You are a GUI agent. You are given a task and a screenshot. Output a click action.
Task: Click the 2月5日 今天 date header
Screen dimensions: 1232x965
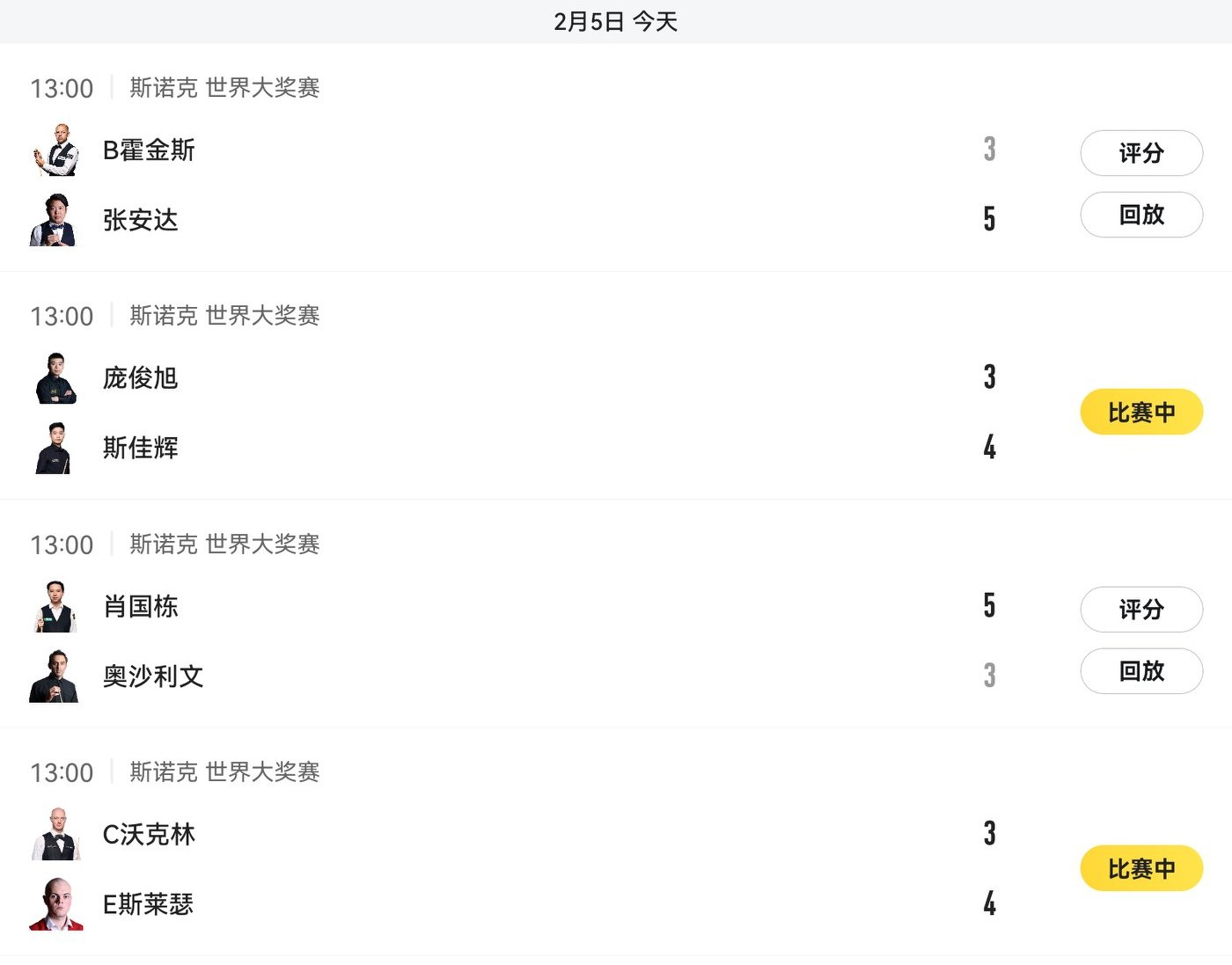[x=615, y=21]
